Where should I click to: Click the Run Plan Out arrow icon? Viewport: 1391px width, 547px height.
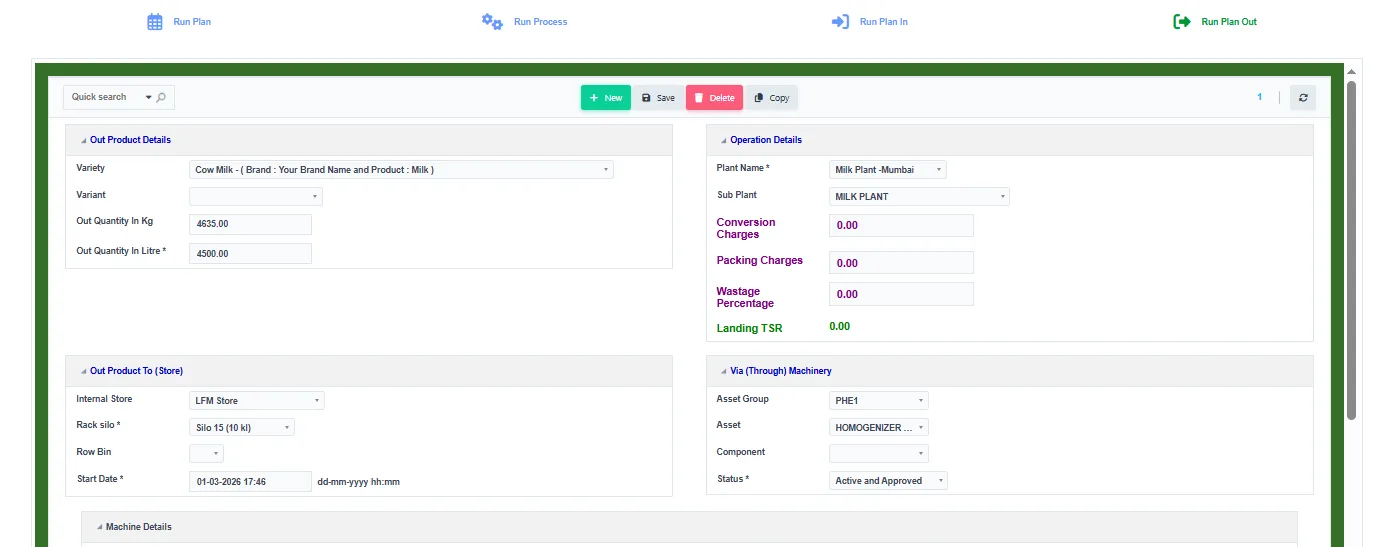1182,22
